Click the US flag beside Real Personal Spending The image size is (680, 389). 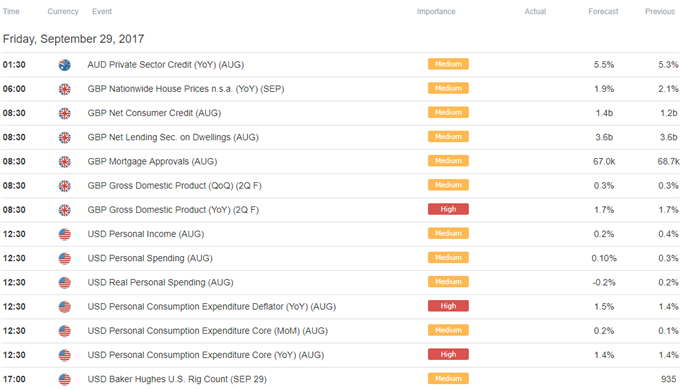tap(65, 283)
